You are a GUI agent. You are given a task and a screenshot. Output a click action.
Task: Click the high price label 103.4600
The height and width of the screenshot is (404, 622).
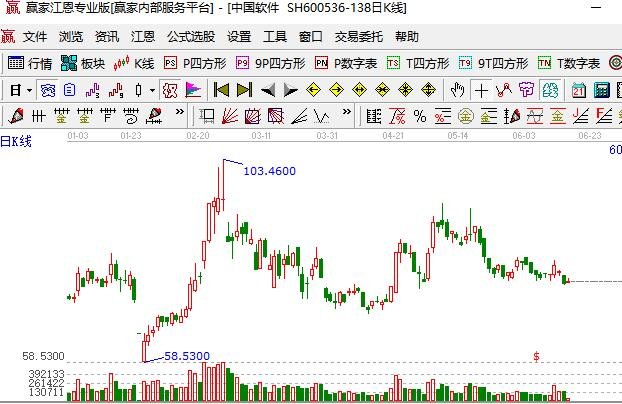(269, 171)
